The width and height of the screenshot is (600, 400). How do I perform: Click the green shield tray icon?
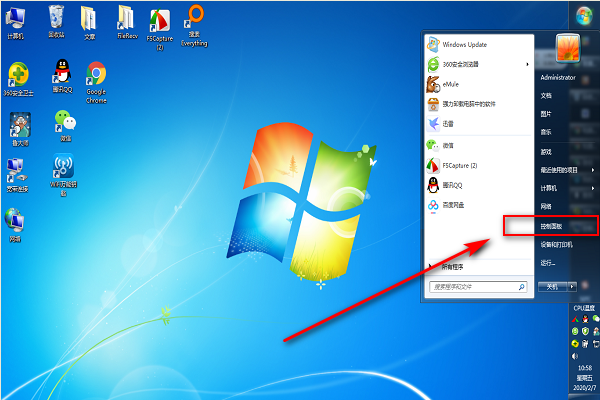point(585,331)
